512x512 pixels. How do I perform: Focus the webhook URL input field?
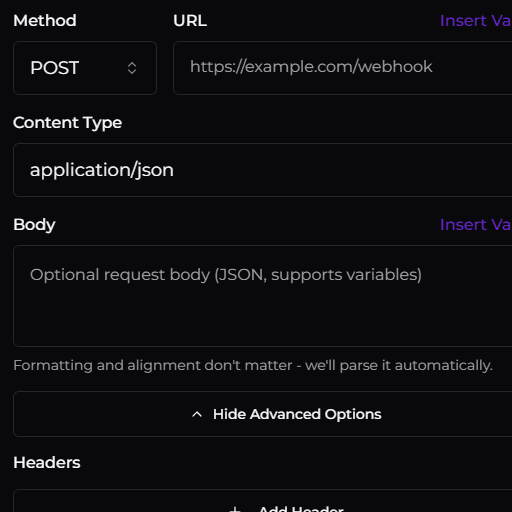click(343, 68)
